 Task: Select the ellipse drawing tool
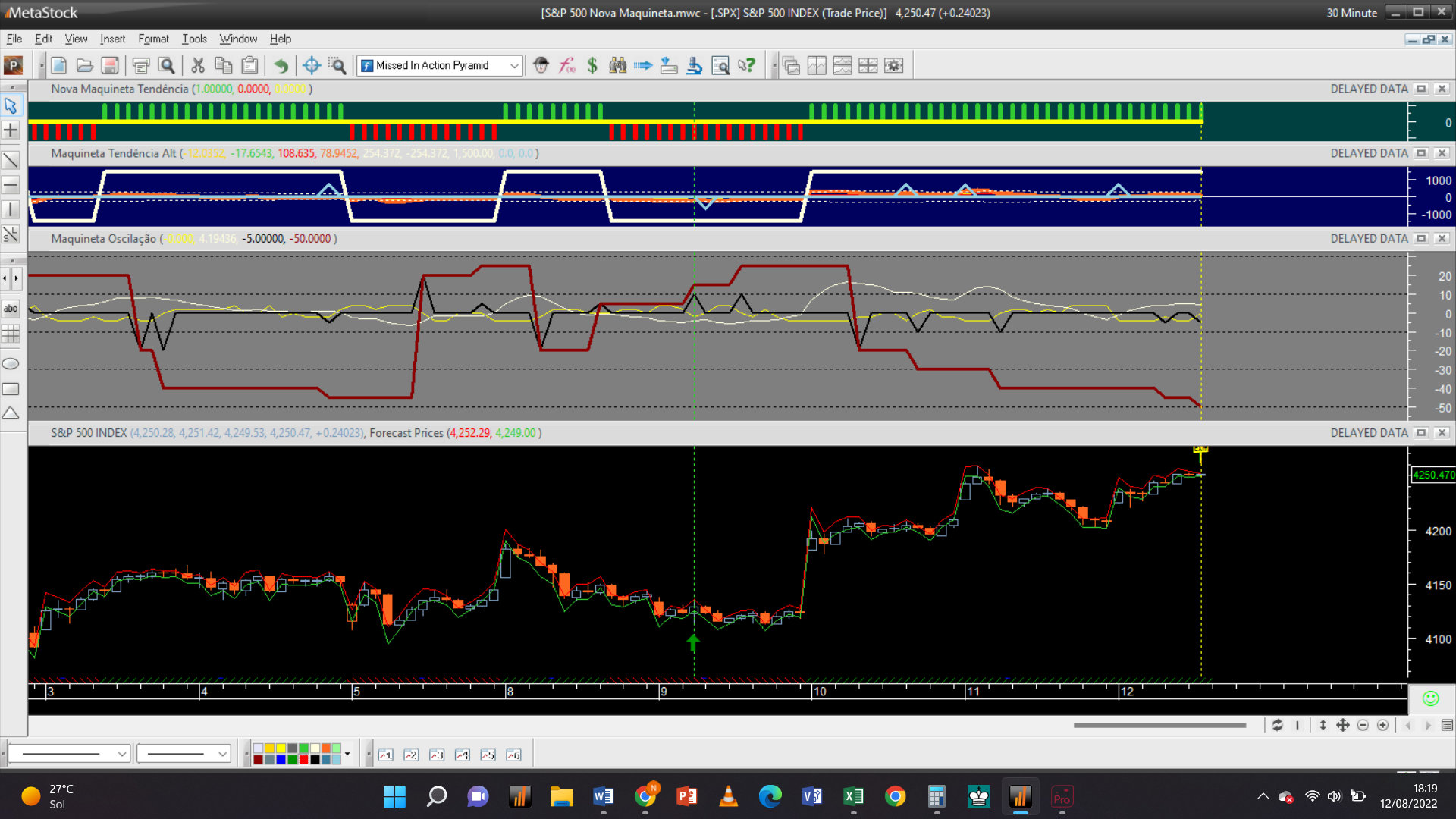click(11, 364)
